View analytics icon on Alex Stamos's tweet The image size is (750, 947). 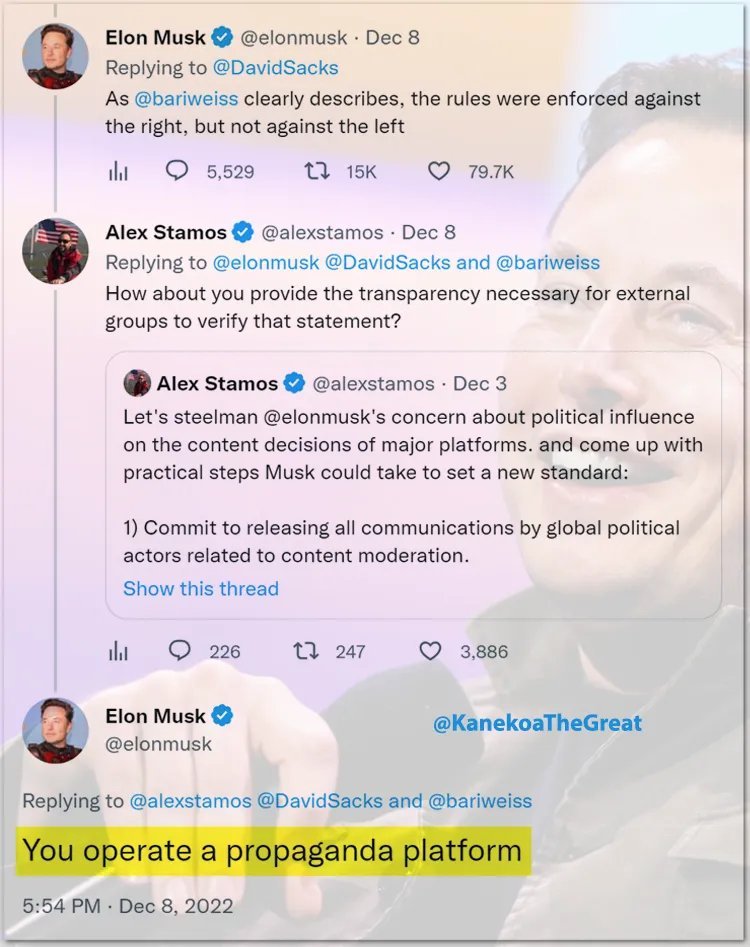pyautogui.click(x=117, y=651)
